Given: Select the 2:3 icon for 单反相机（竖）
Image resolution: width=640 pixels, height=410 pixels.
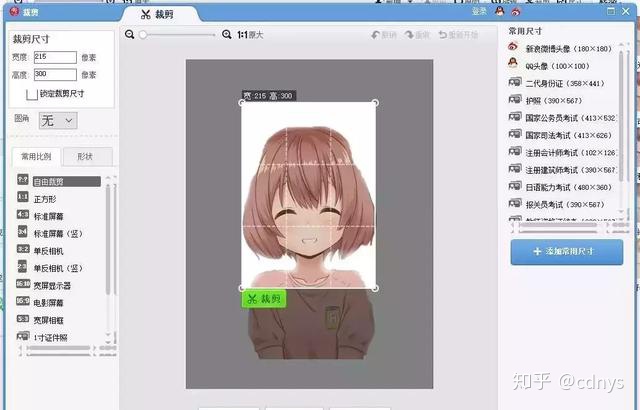Looking at the screenshot, I should point(23,267).
